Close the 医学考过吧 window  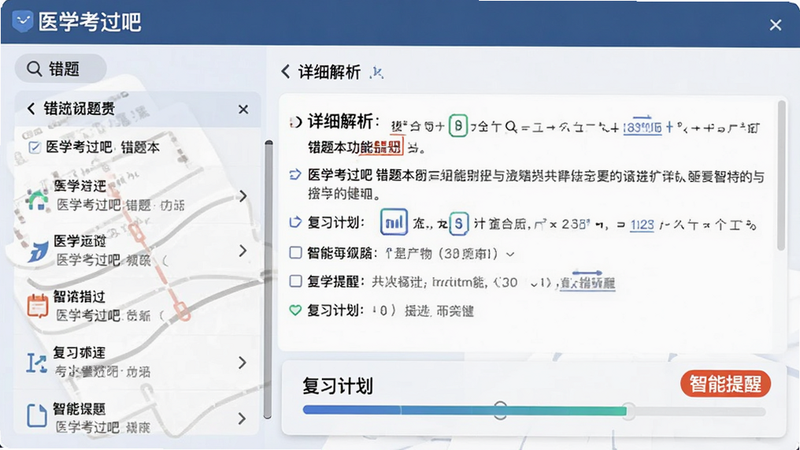(x=776, y=24)
